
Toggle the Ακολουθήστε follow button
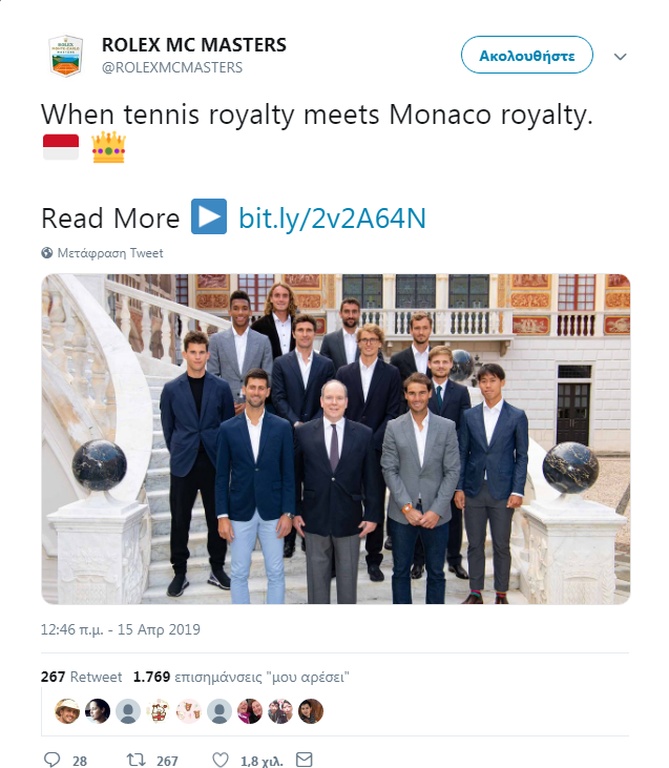[x=526, y=55]
